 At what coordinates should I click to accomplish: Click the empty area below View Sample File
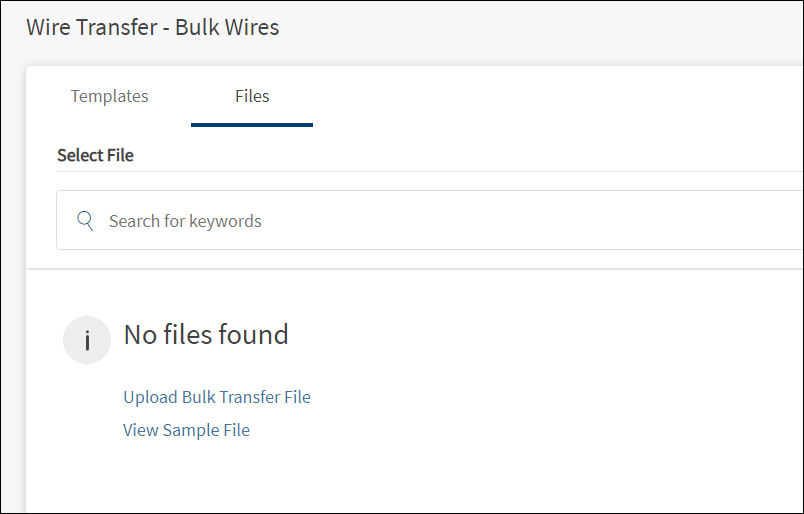tap(300, 480)
